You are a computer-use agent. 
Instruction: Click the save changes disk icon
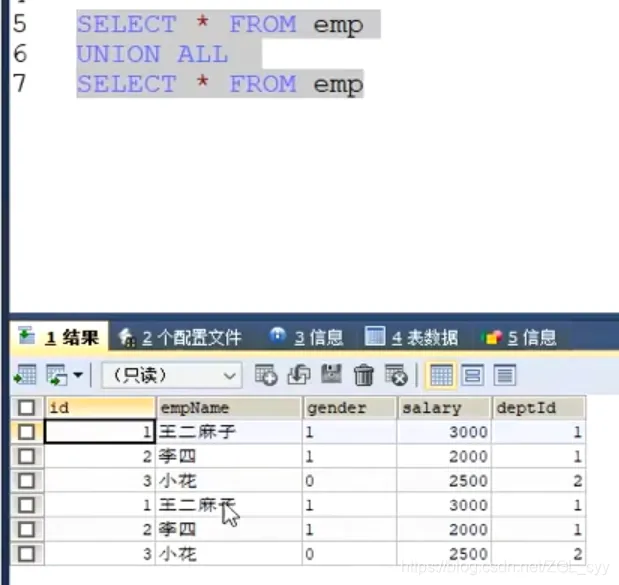pyautogui.click(x=331, y=374)
